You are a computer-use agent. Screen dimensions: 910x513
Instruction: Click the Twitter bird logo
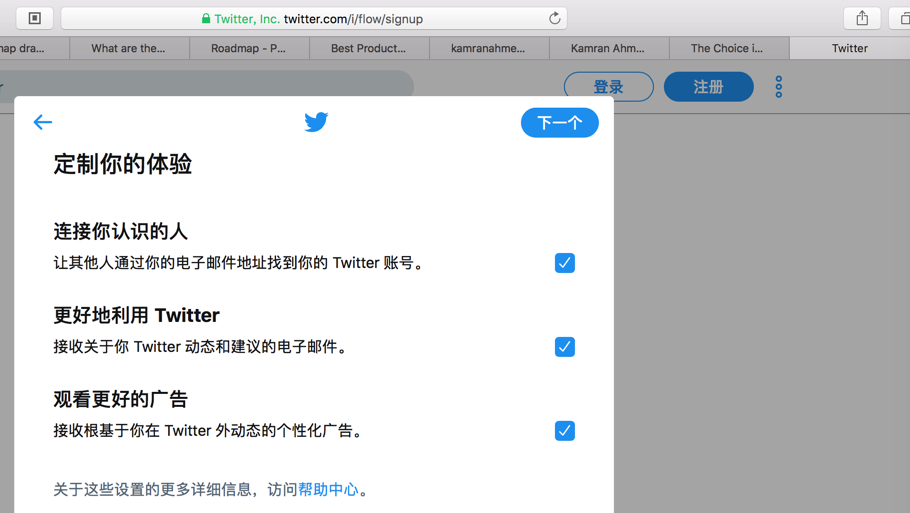(316, 122)
